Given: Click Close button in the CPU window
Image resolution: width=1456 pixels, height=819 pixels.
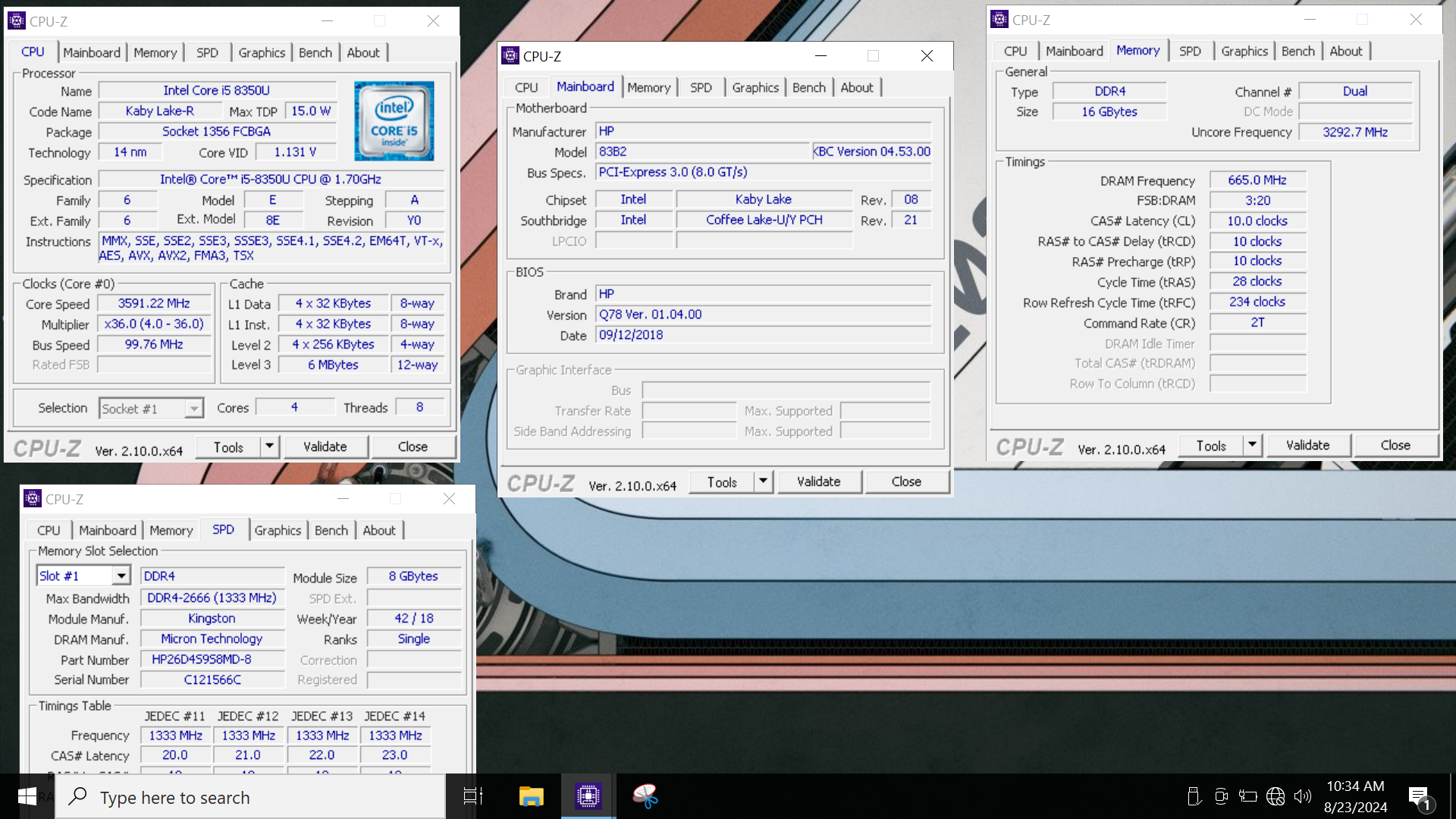Looking at the screenshot, I should (413, 447).
